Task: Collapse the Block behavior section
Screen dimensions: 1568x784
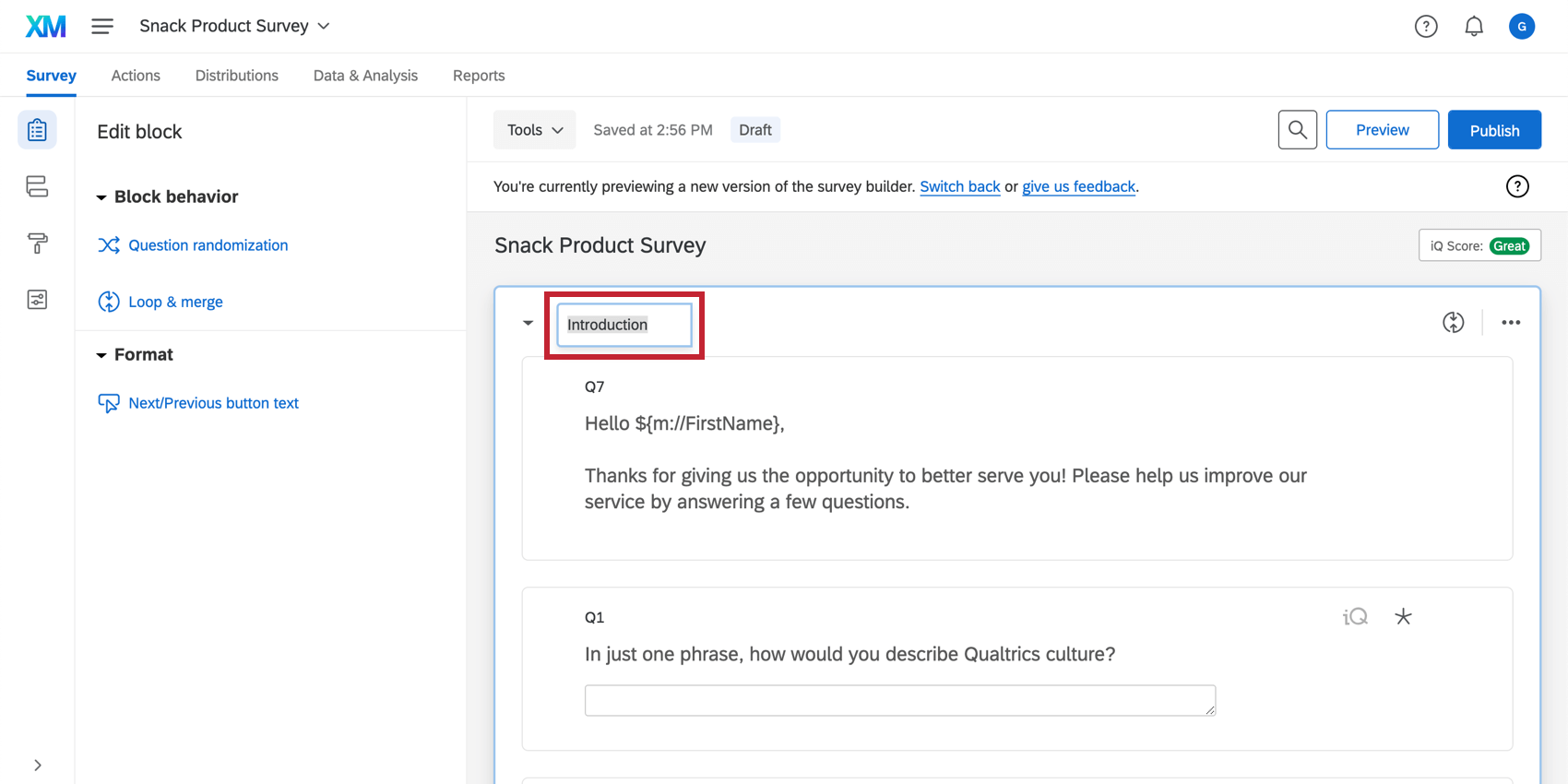Action: (x=101, y=197)
